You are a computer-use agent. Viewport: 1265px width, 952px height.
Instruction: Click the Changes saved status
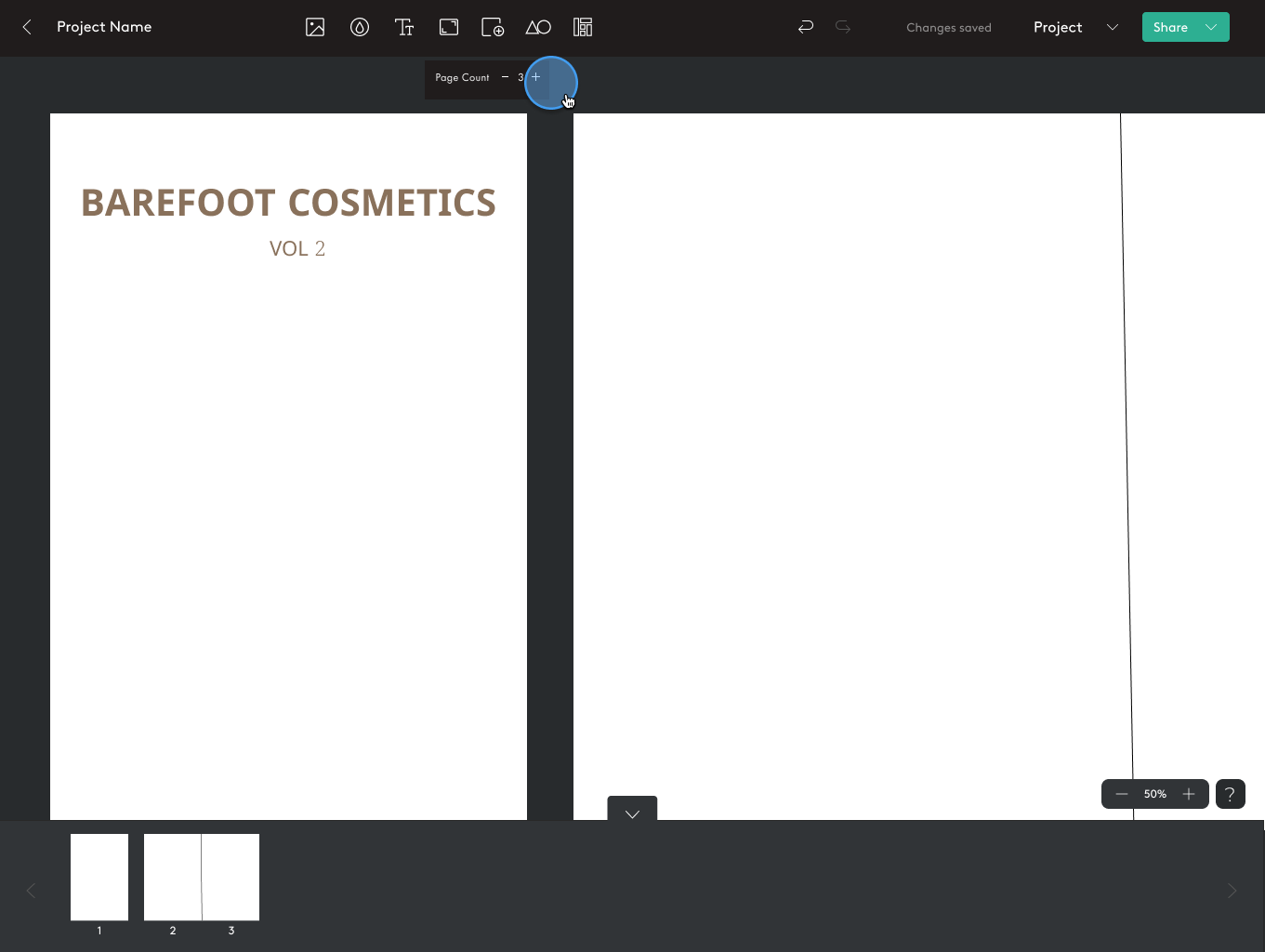pos(949,28)
